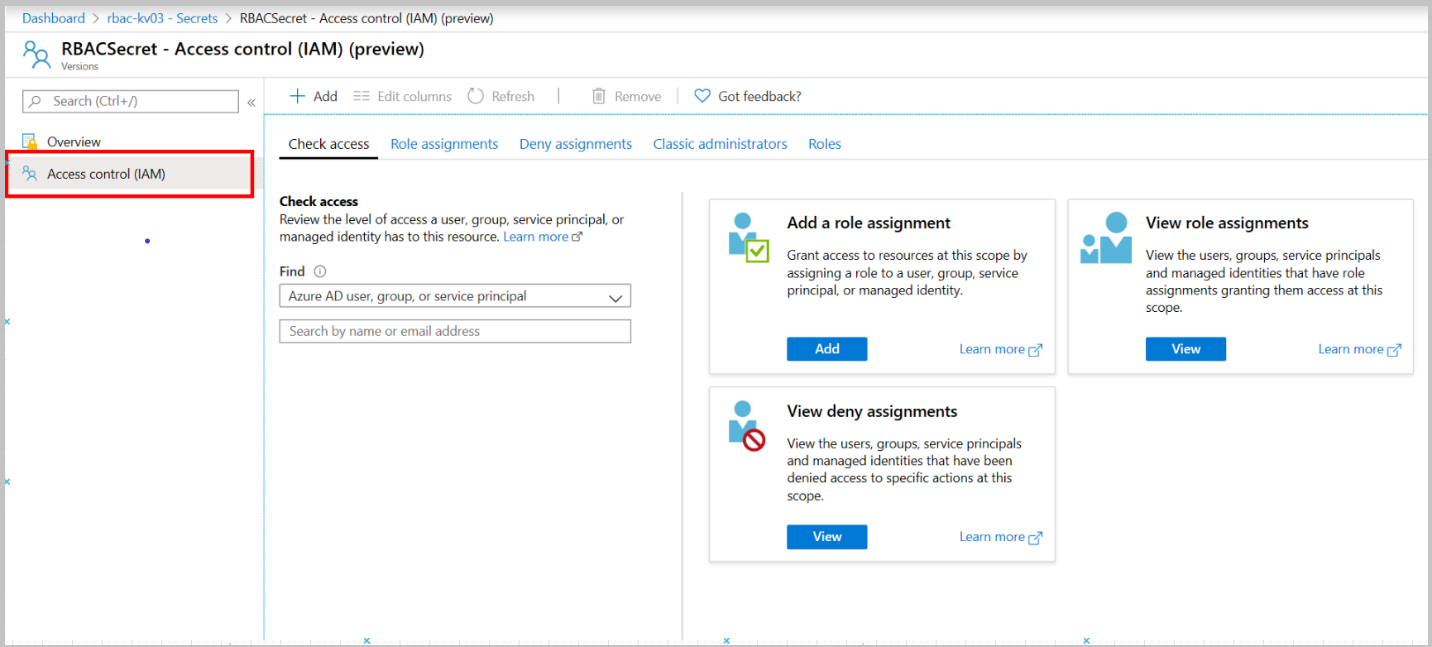The image size is (1432, 647).
Task: Click the info icon next to Find
Action: (x=320, y=271)
